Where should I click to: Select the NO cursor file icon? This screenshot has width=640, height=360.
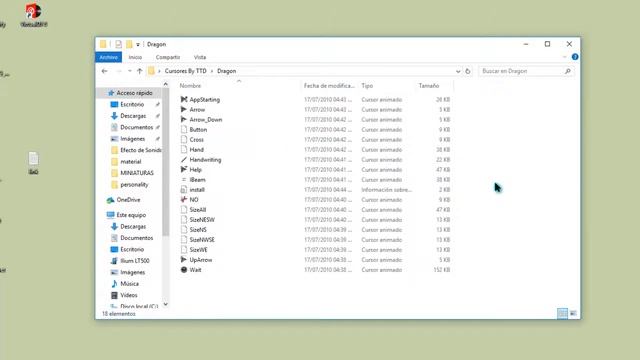pos(184,200)
